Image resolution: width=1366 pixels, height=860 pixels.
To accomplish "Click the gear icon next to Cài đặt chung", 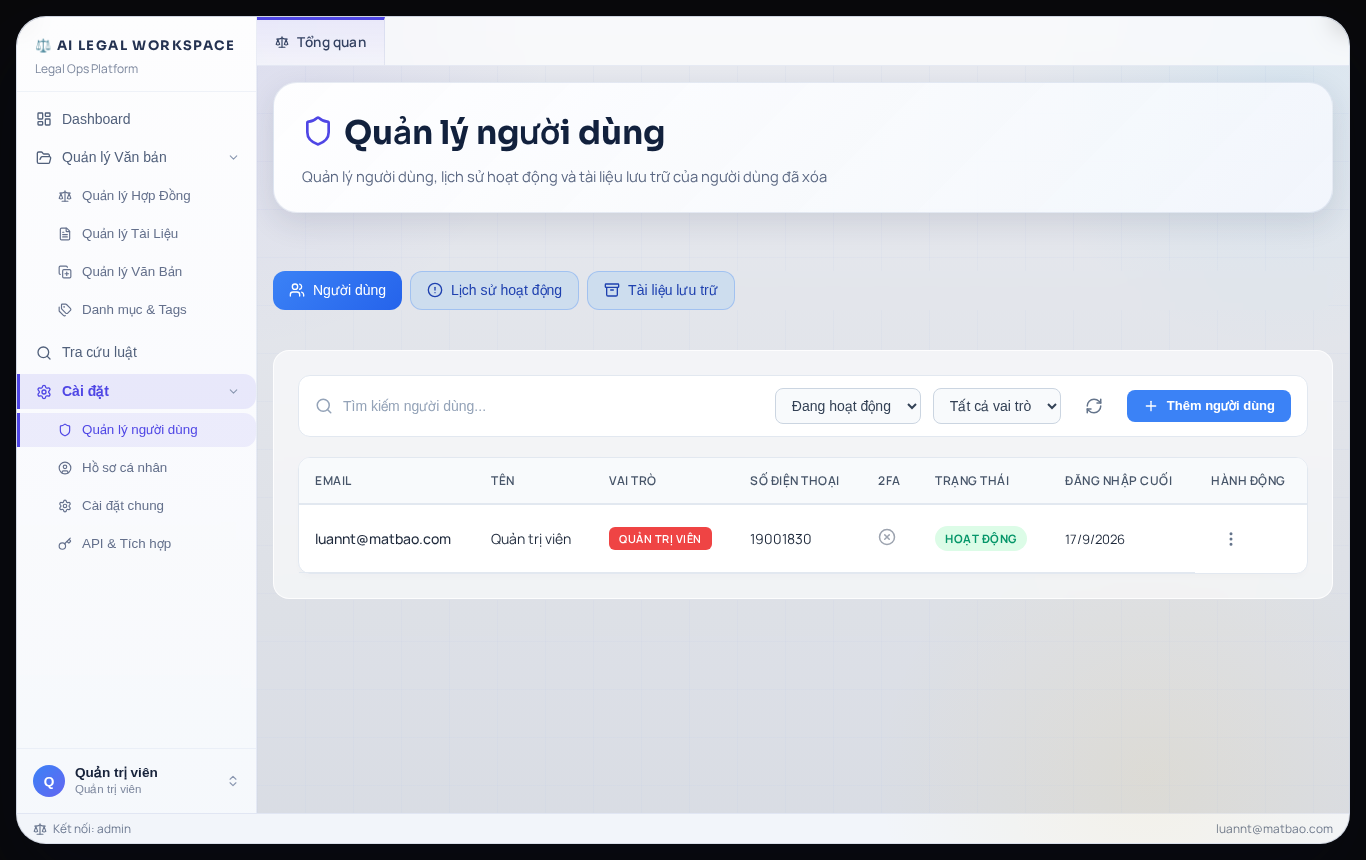I will [65, 506].
